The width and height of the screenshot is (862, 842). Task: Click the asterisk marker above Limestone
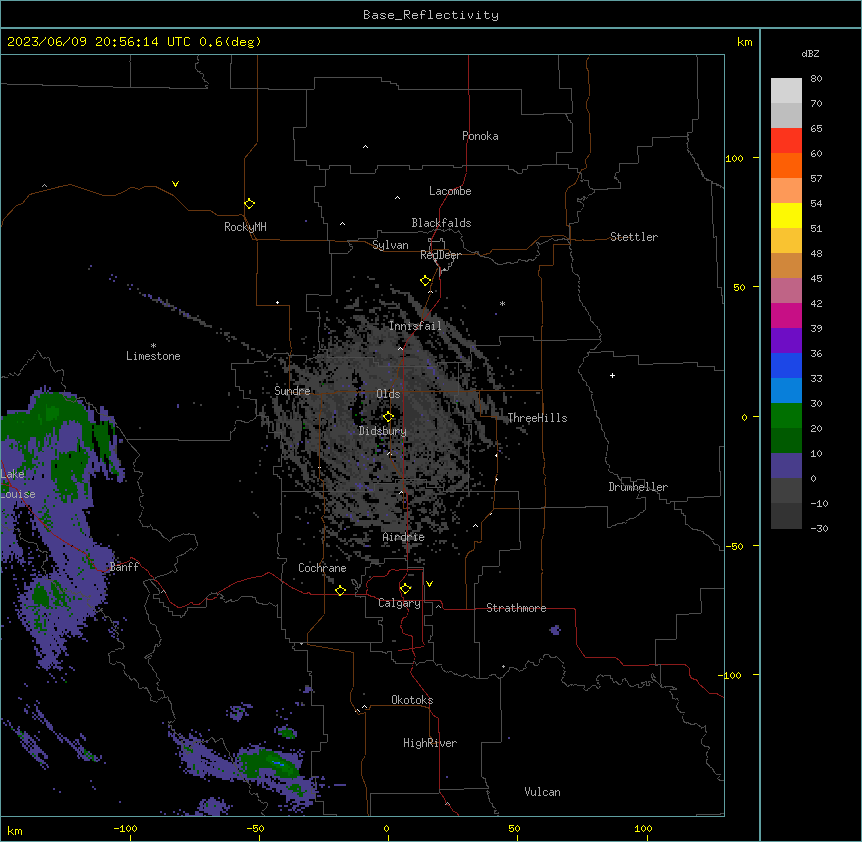point(153,346)
